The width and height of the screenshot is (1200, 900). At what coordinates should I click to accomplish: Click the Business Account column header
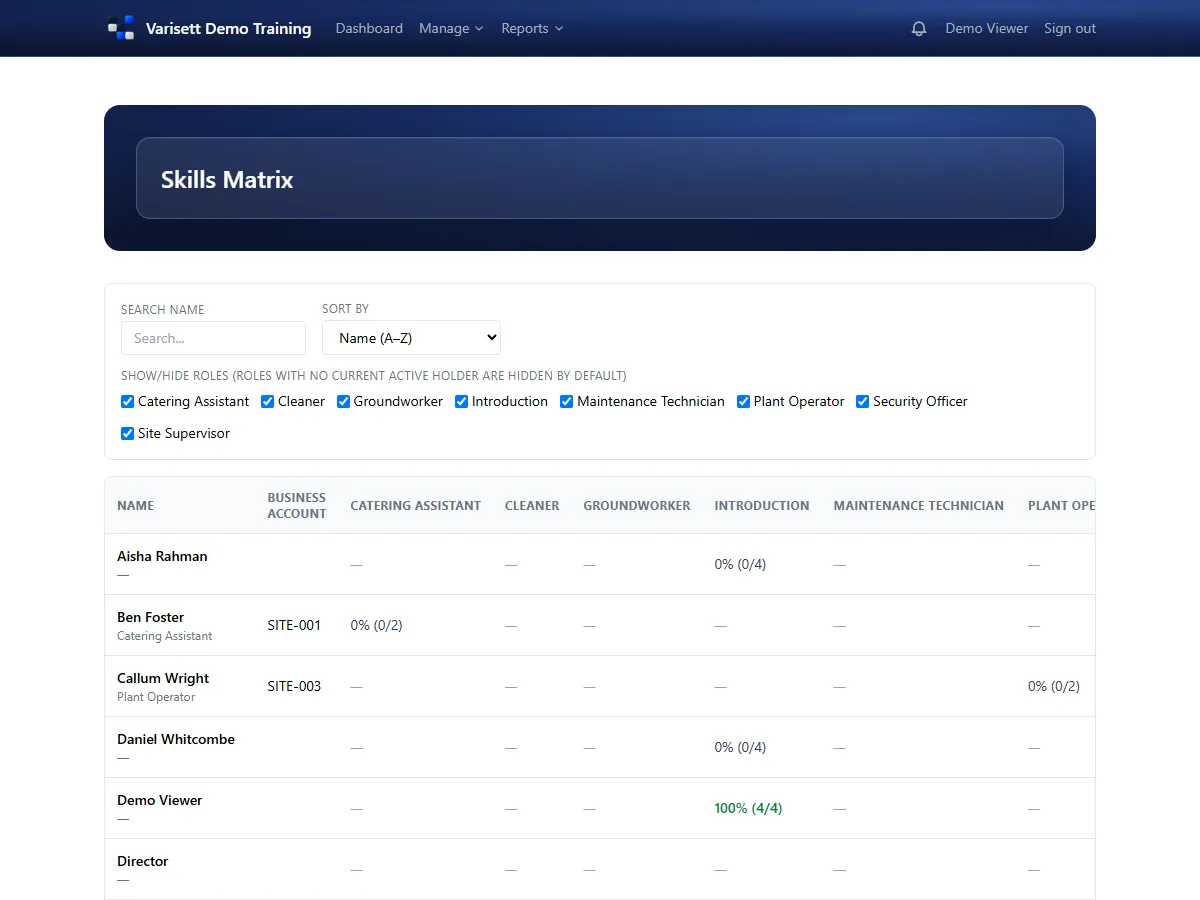click(x=297, y=506)
